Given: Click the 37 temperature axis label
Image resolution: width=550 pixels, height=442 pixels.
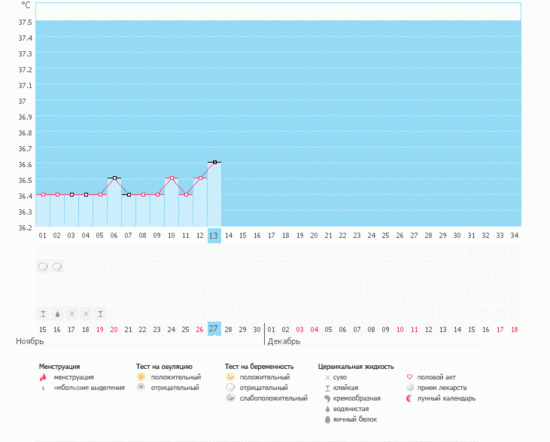Looking at the screenshot, I should 22,101.
